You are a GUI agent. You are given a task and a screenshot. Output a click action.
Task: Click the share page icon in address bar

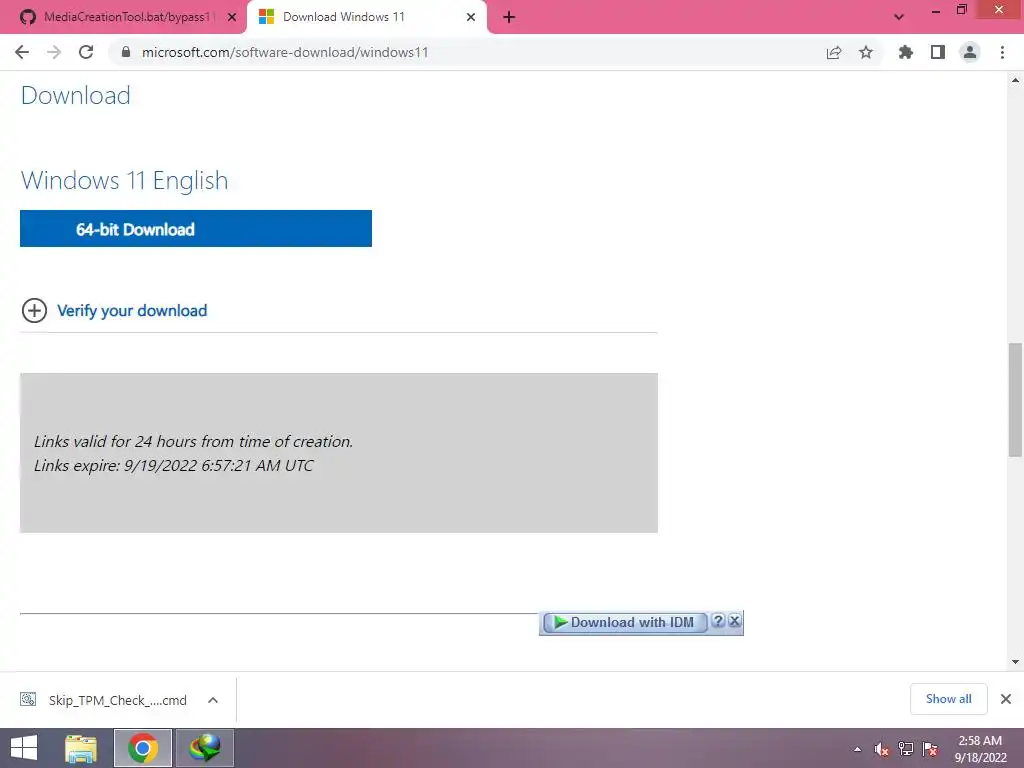coord(834,52)
